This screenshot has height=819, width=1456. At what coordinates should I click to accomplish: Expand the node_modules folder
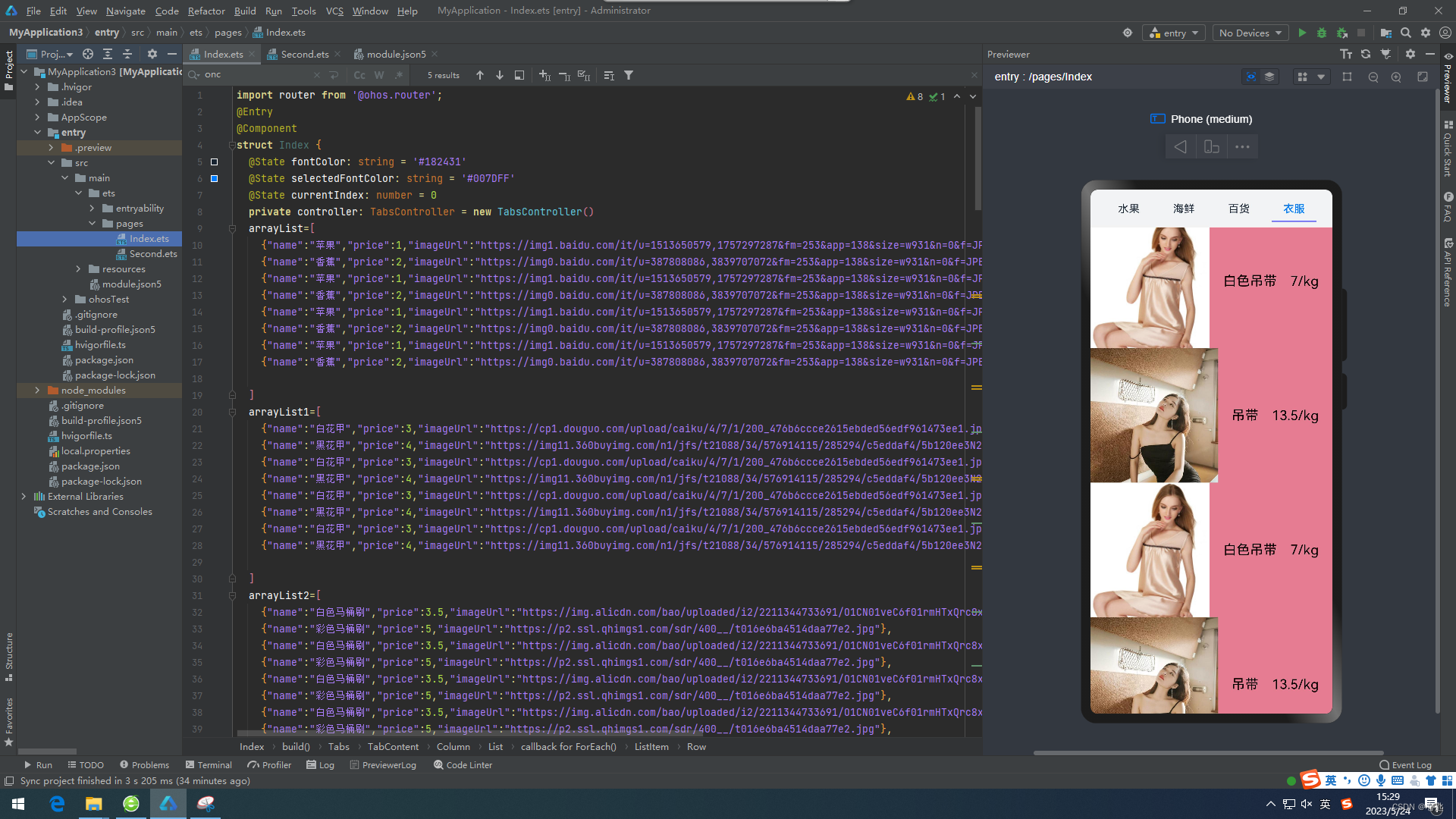pos(37,391)
